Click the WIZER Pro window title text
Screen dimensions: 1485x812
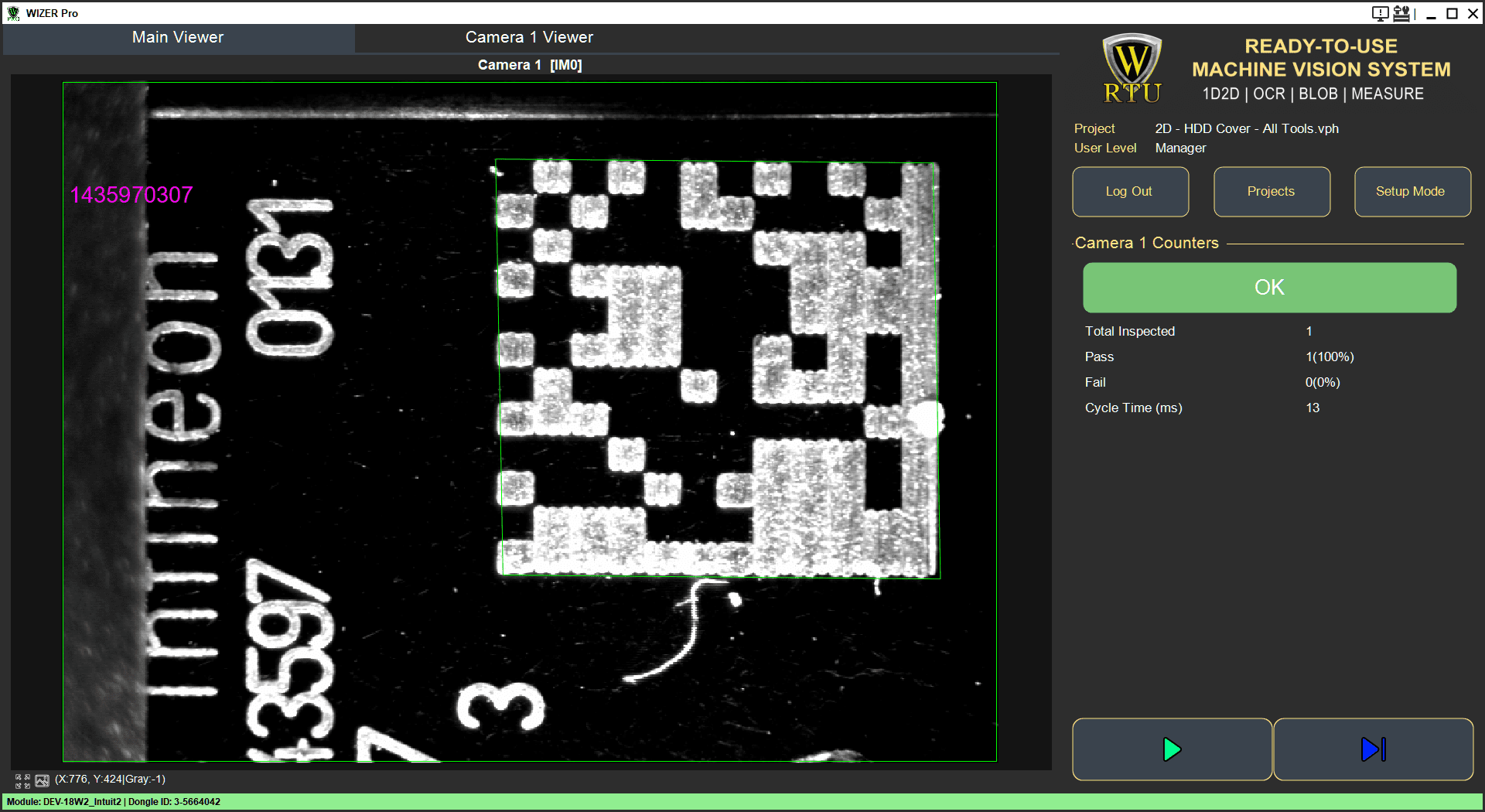tap(52, 13)
